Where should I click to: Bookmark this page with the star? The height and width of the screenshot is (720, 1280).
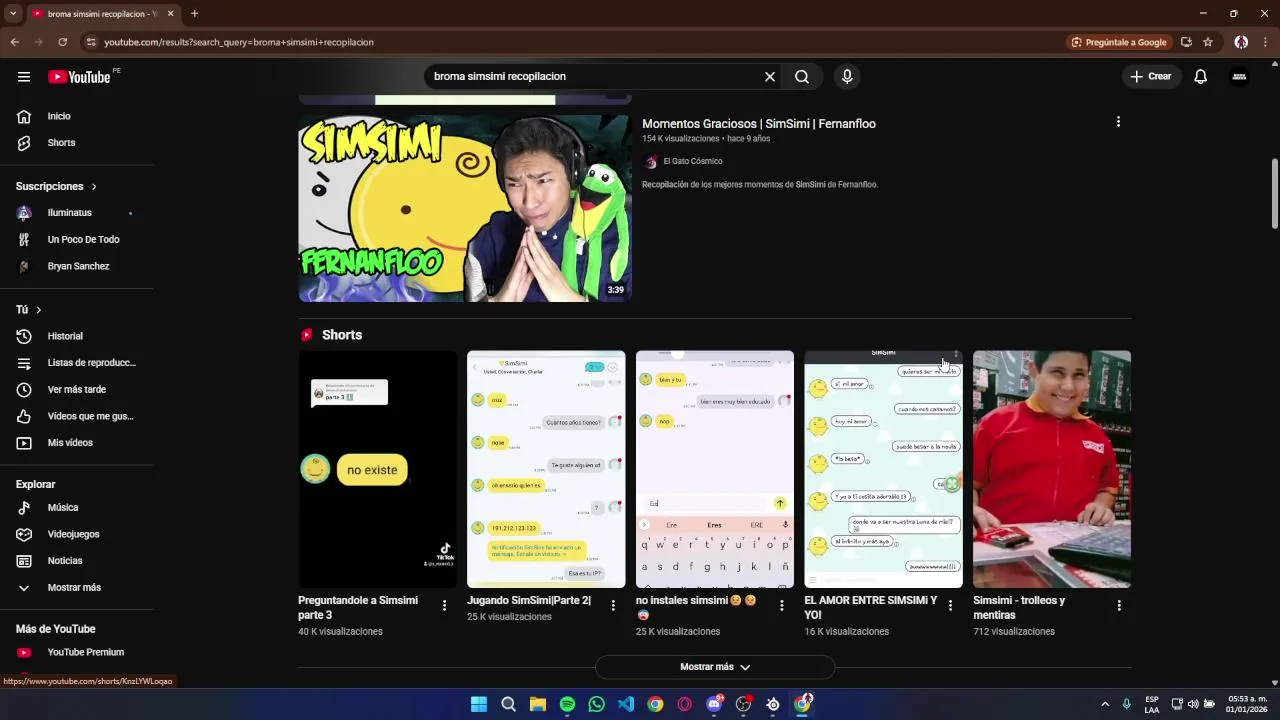[1208, 42]
